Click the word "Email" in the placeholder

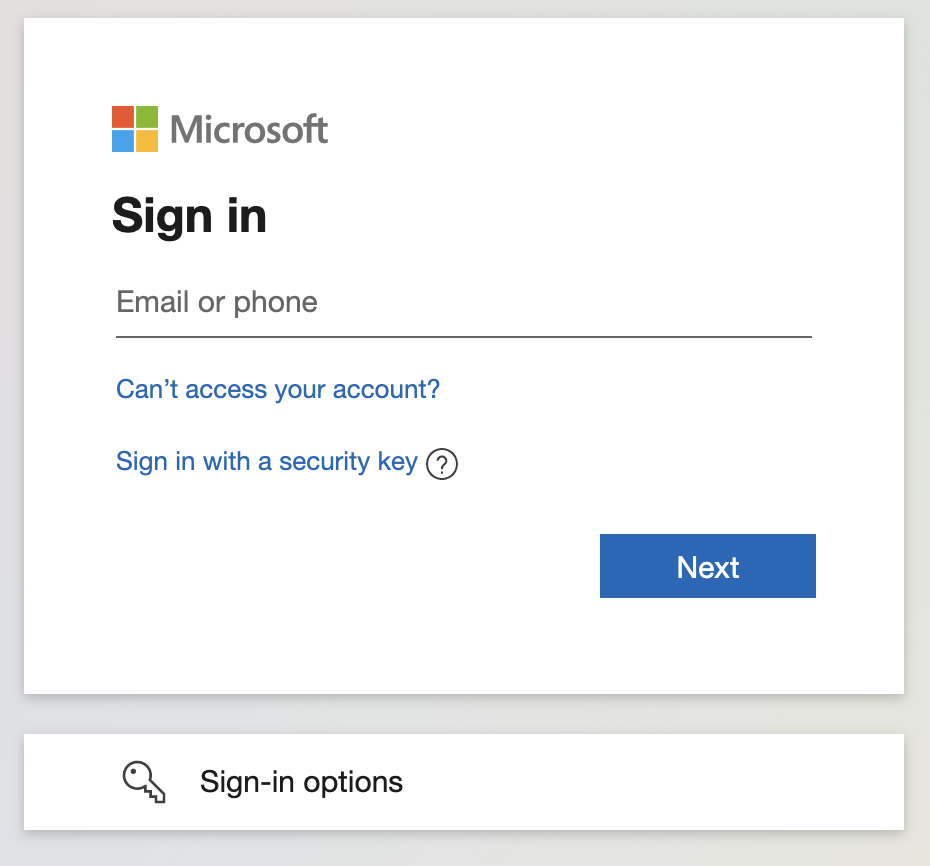tap(153, 302)
